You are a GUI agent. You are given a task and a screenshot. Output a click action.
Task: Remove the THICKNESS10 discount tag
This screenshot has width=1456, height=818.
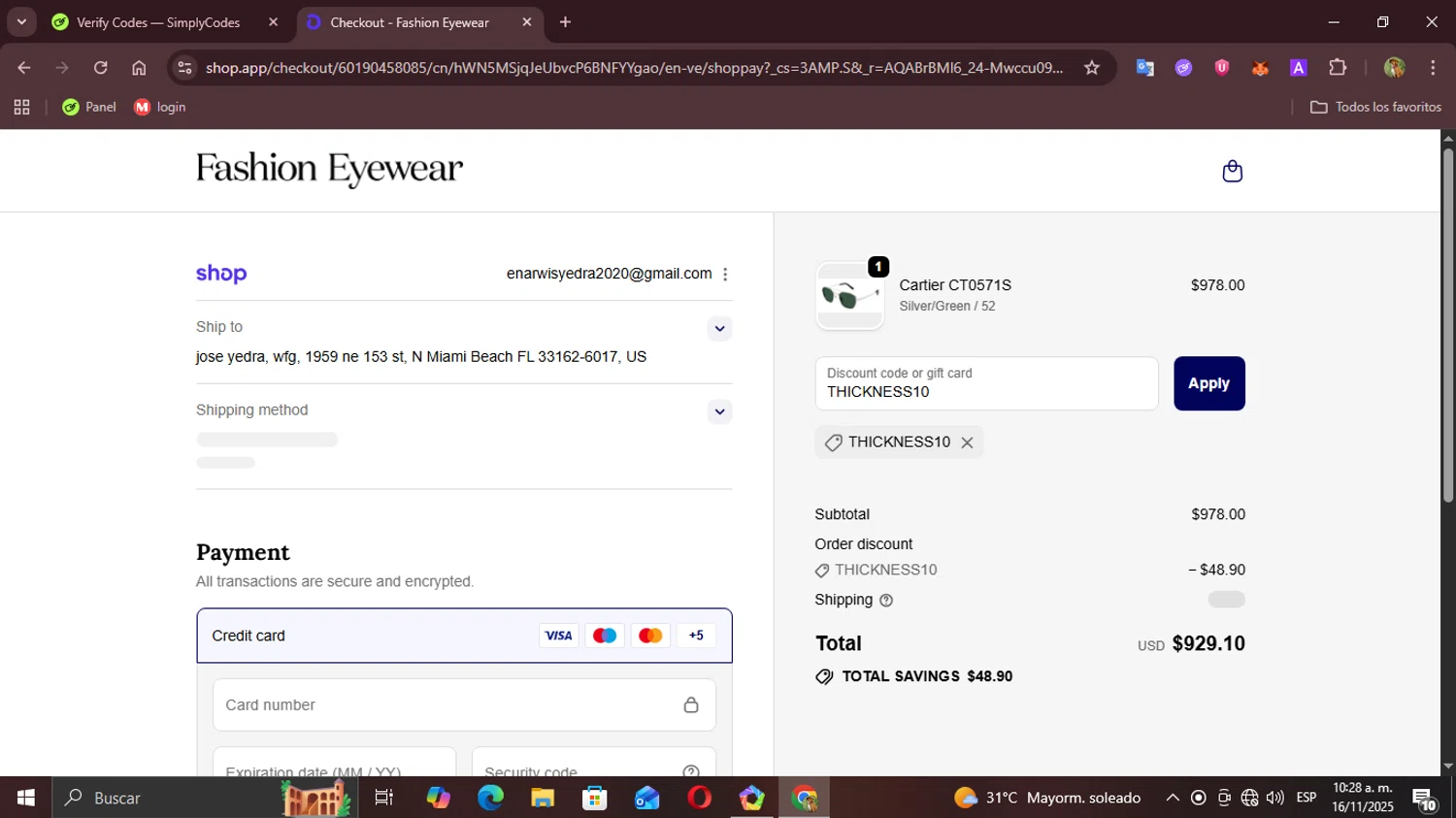(967, 442)
